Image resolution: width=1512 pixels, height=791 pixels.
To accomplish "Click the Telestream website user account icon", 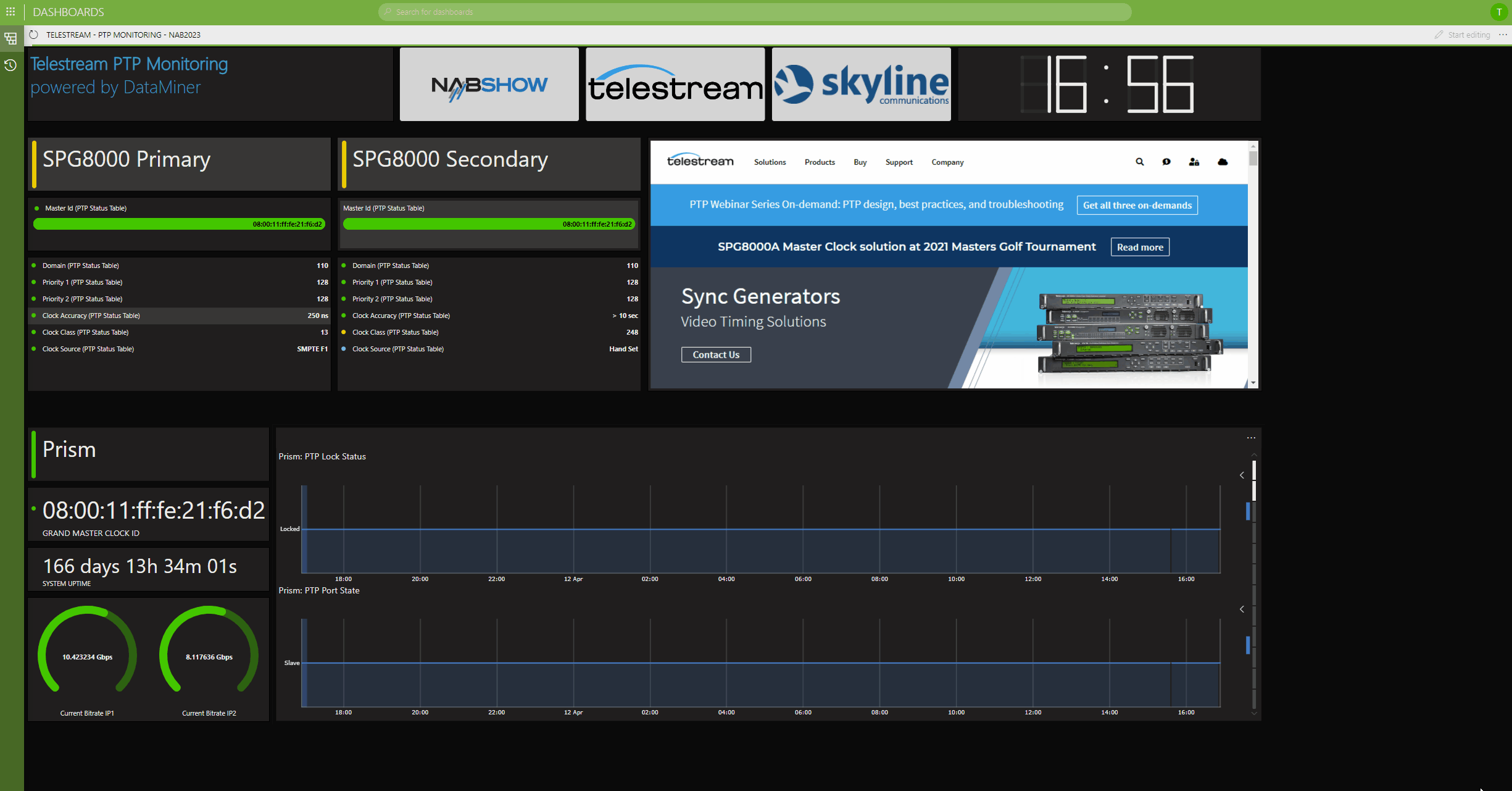I will pyautogui.click(x=1194, y=162).
